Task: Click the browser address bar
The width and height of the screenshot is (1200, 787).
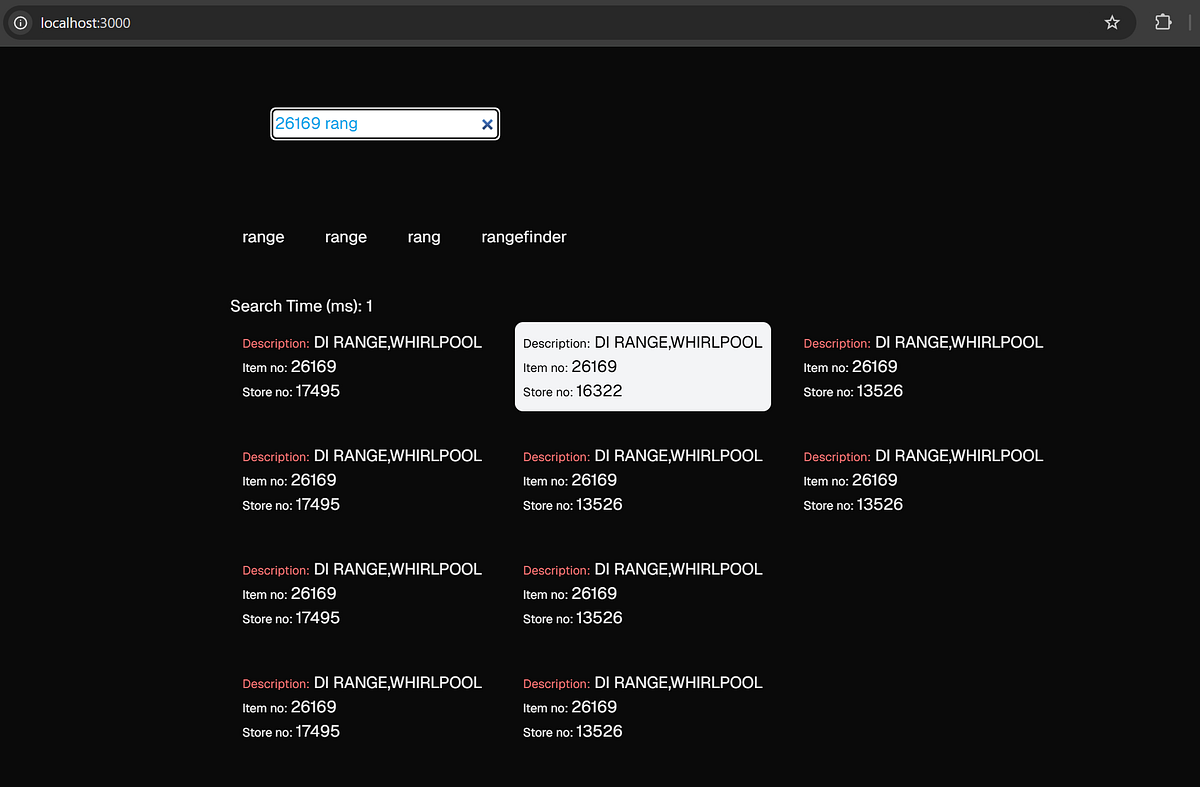Action: (400, 22)
